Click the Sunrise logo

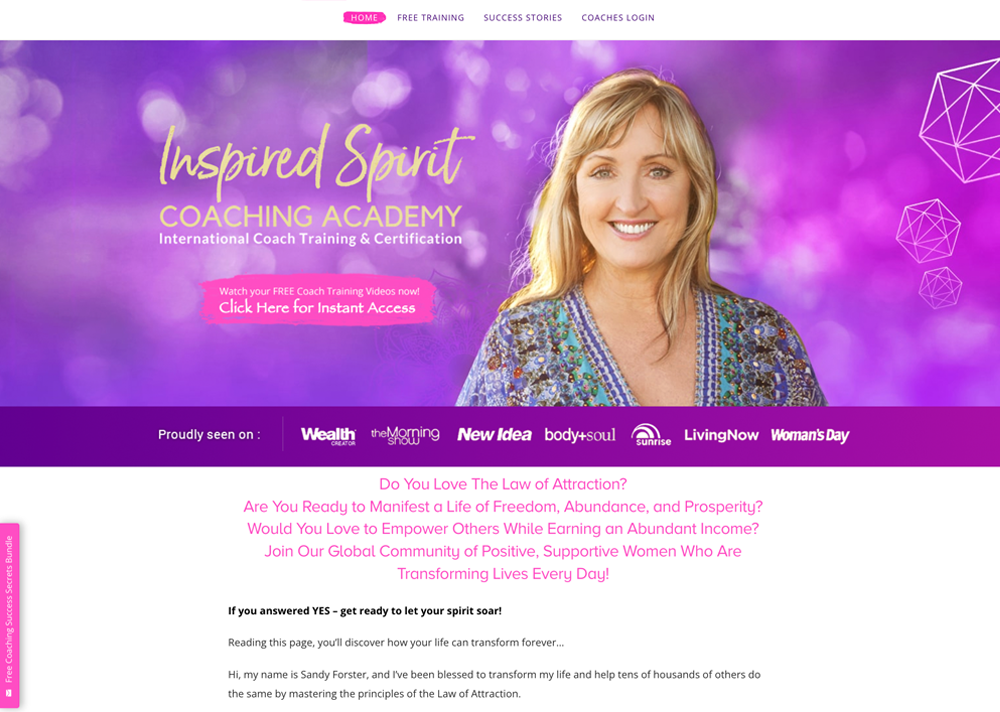point(651,434)
